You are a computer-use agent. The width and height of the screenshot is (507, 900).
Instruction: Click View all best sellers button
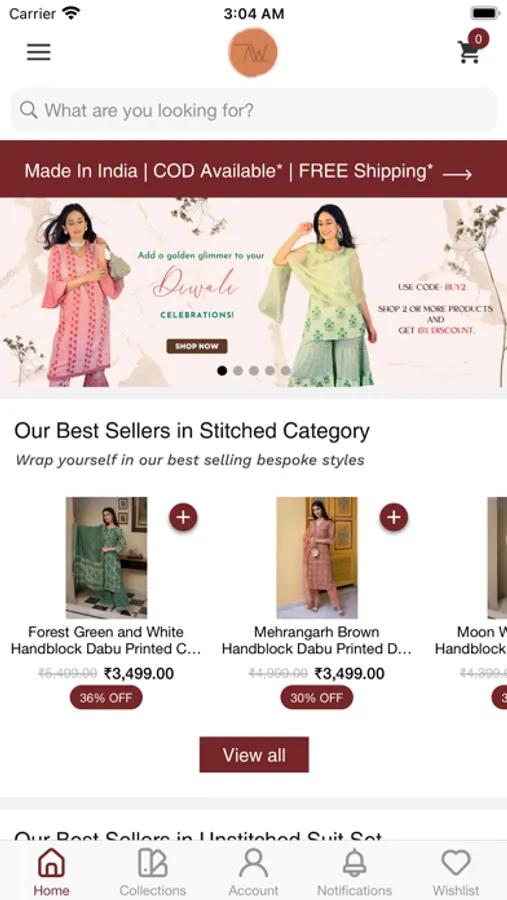(x=254, y=755)
